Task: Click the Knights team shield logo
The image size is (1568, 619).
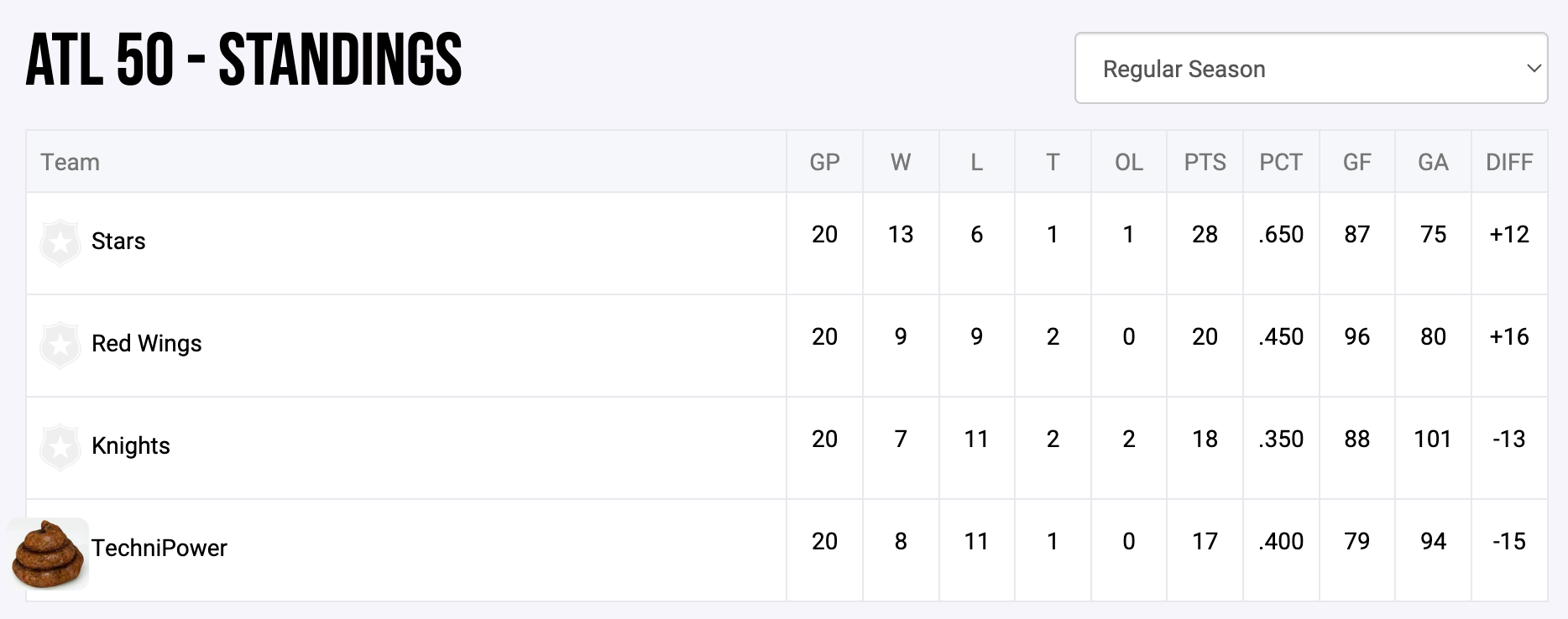Action: click(x=60, y=447)
